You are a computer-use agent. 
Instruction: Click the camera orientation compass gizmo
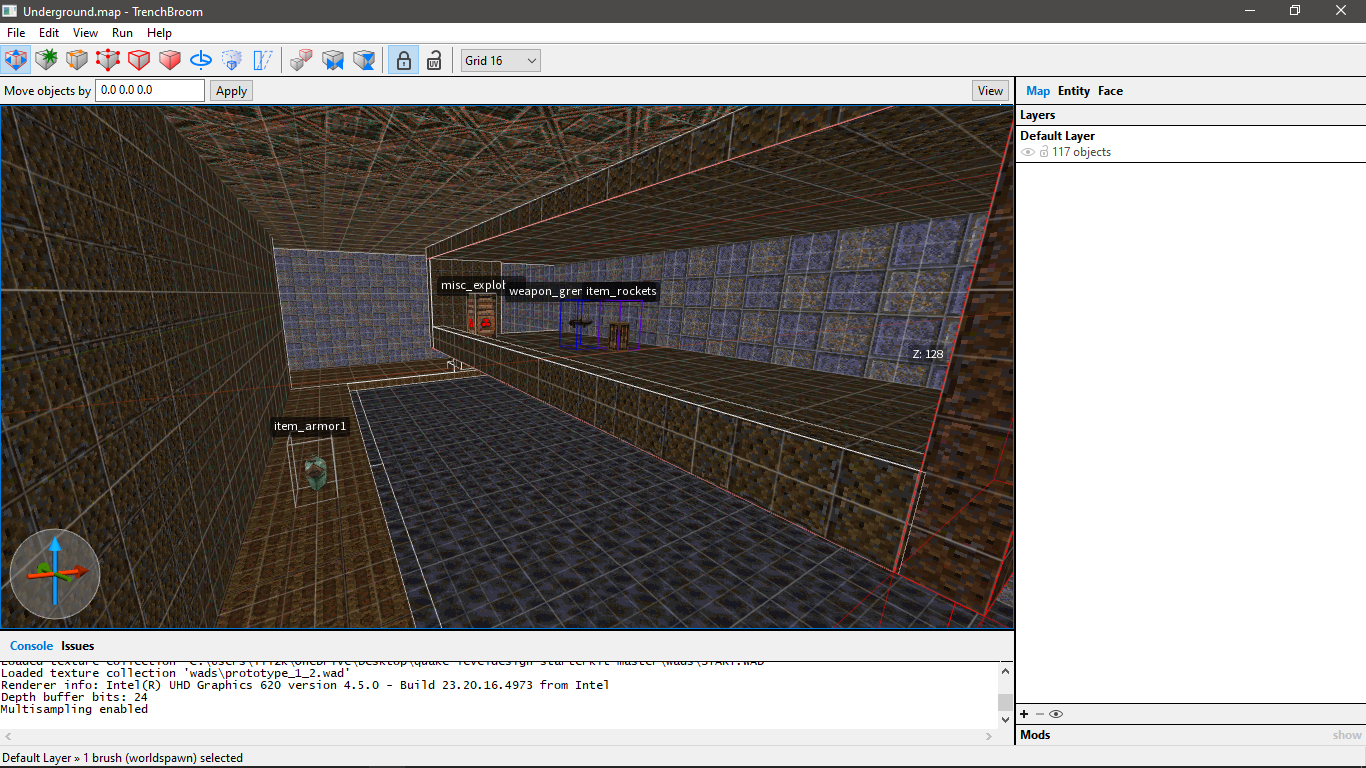pyautogui.click(x=54, y=573)
